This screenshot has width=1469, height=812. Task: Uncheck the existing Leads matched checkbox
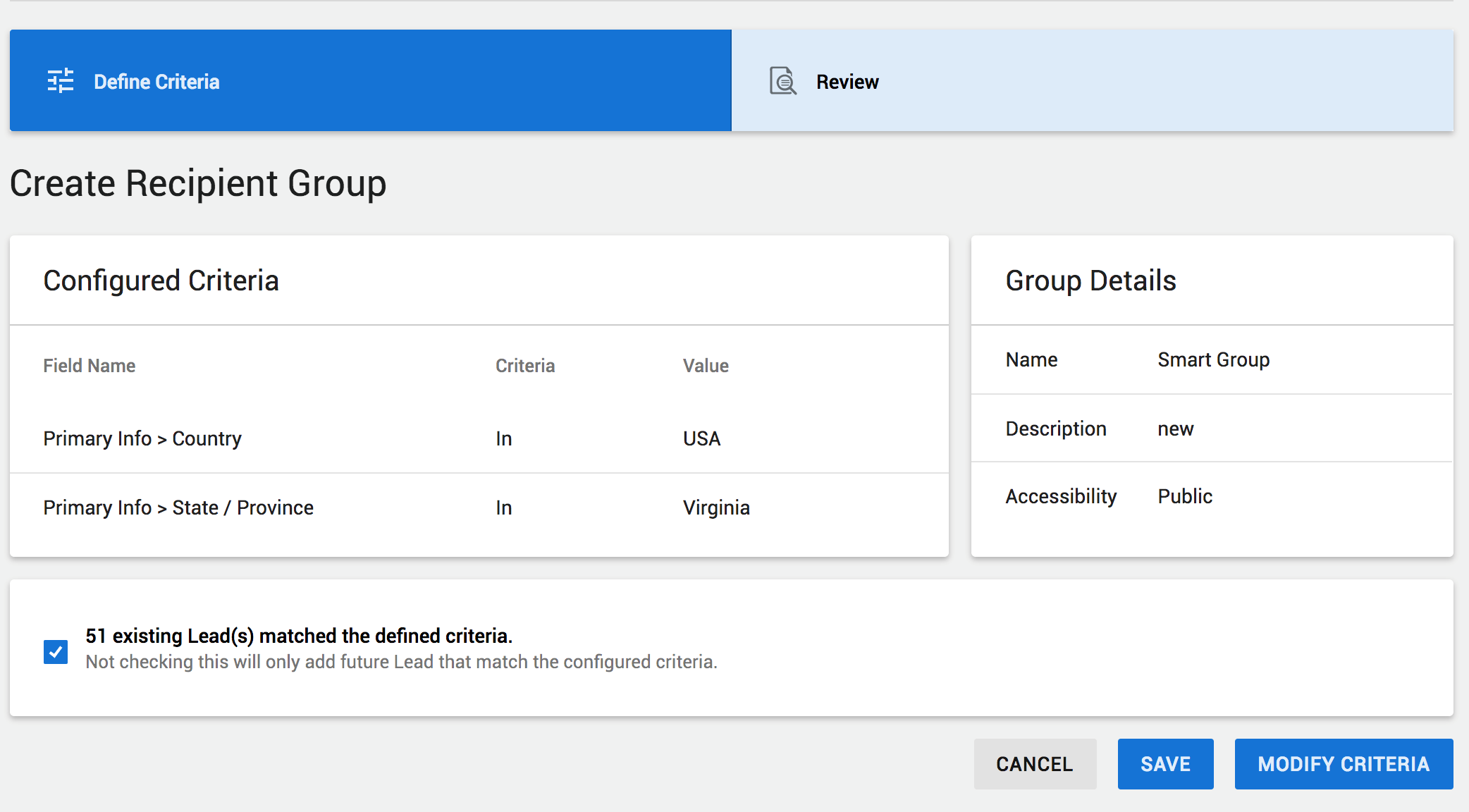pos(56,652)
